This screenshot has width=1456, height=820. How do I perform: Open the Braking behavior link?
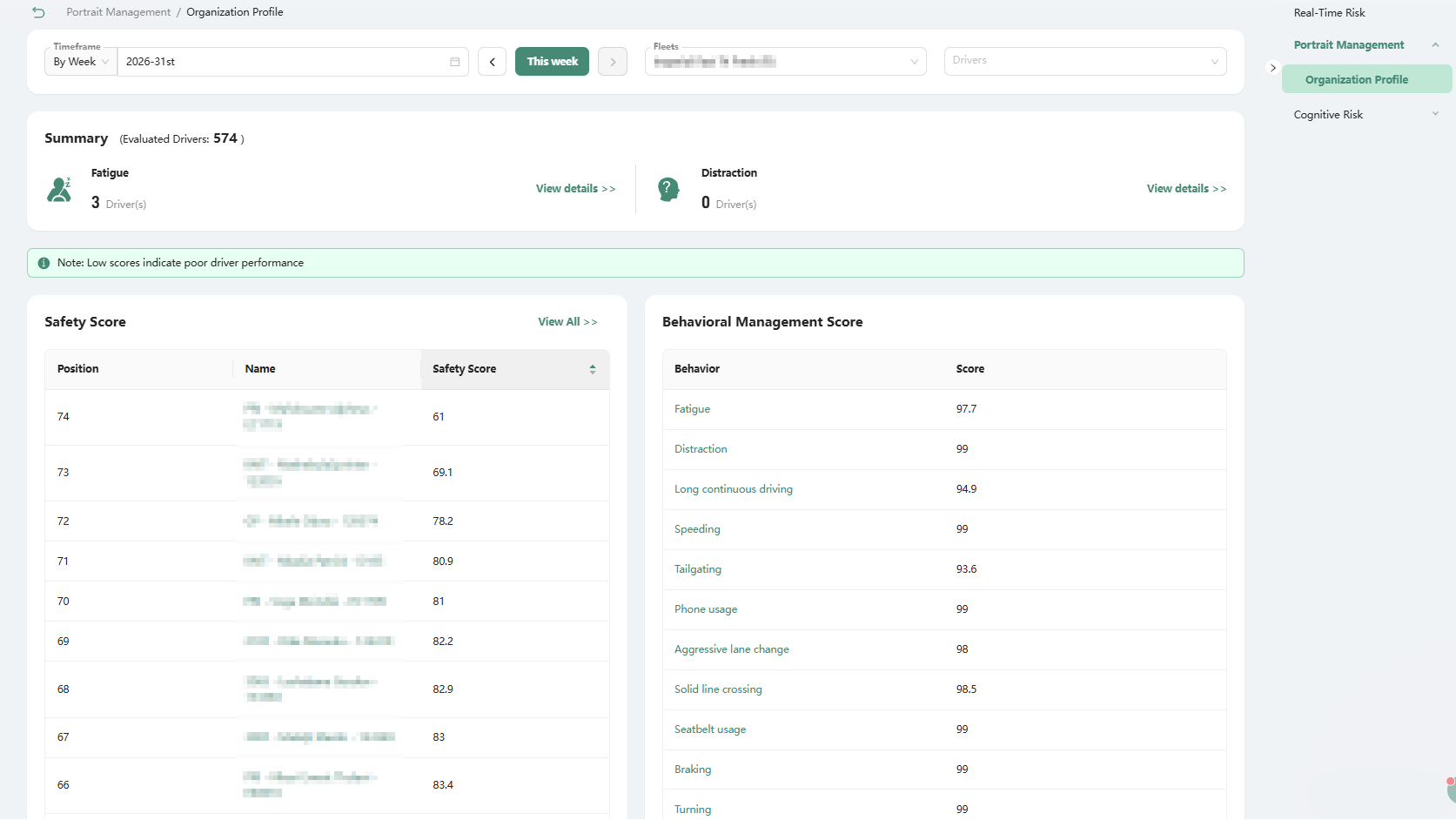tap(693, 770)
